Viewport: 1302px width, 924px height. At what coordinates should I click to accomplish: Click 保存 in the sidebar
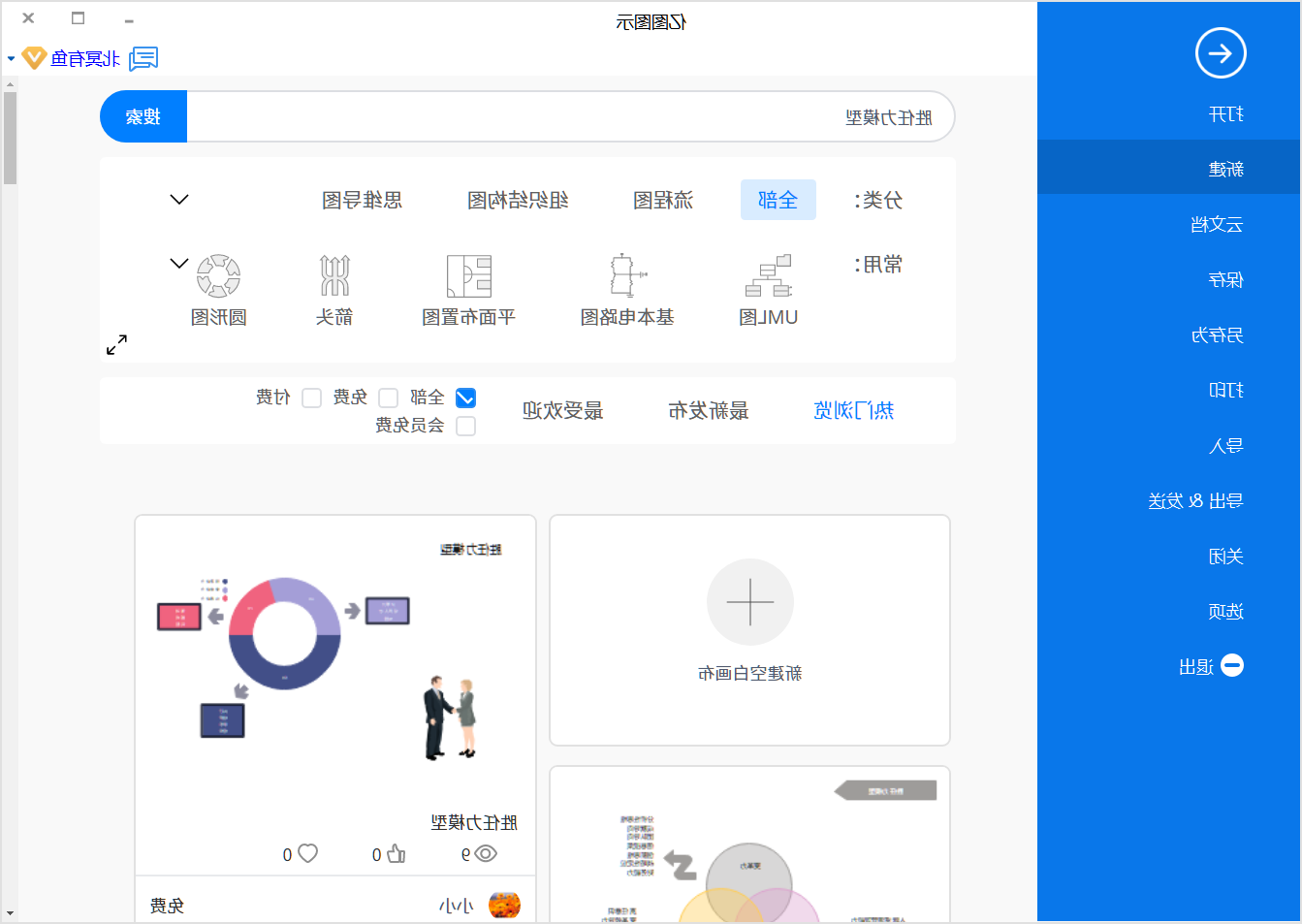(1226, 279)
